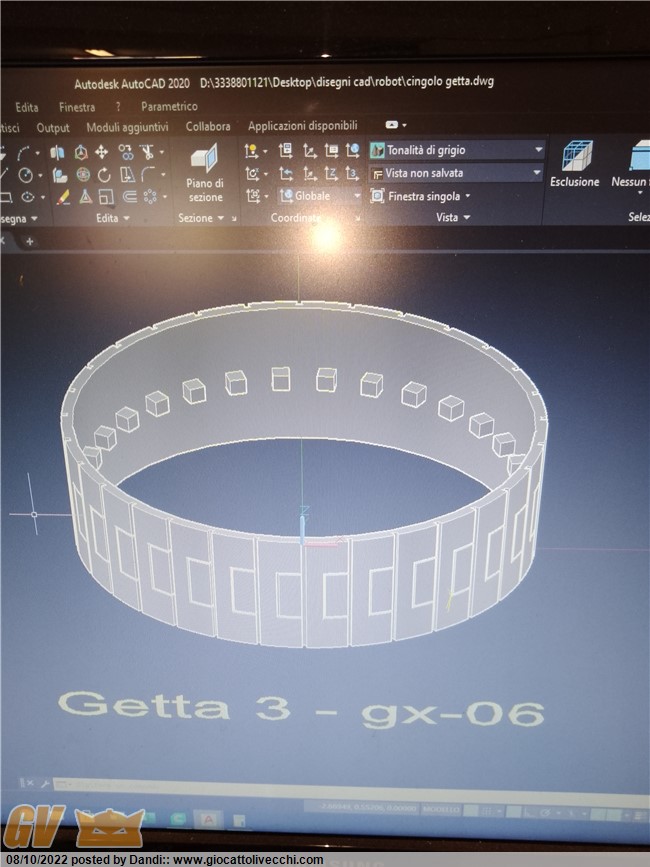Screen dimensions: 650x867
Task: Expand the Finestra singola viewport dropdown
Action: click(467, 196)
